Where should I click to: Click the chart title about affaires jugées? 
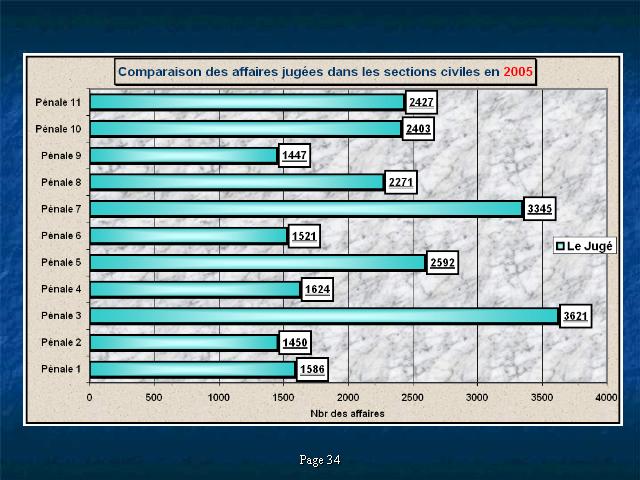[325, 72]
